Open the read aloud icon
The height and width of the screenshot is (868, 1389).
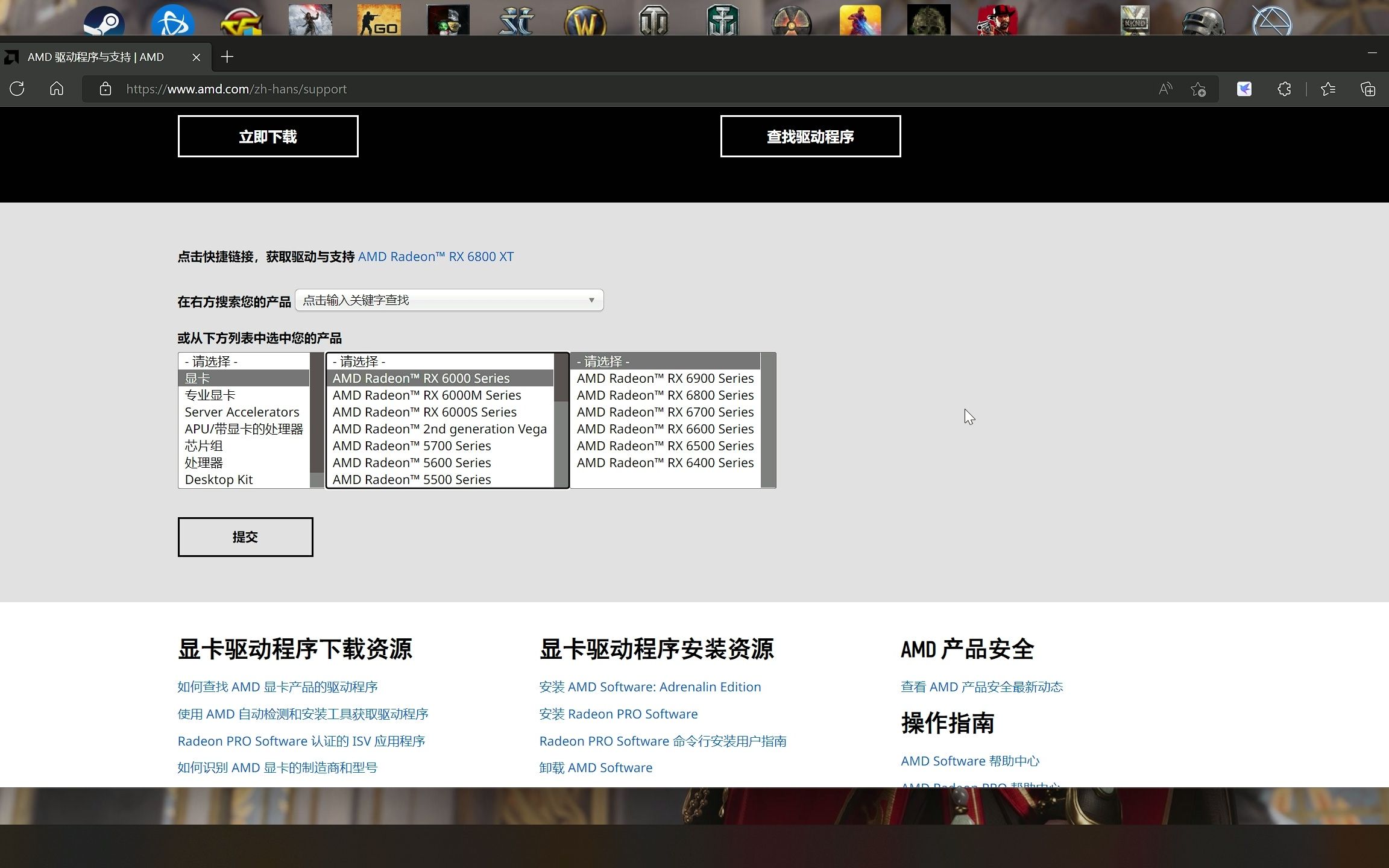point(1165,89)
